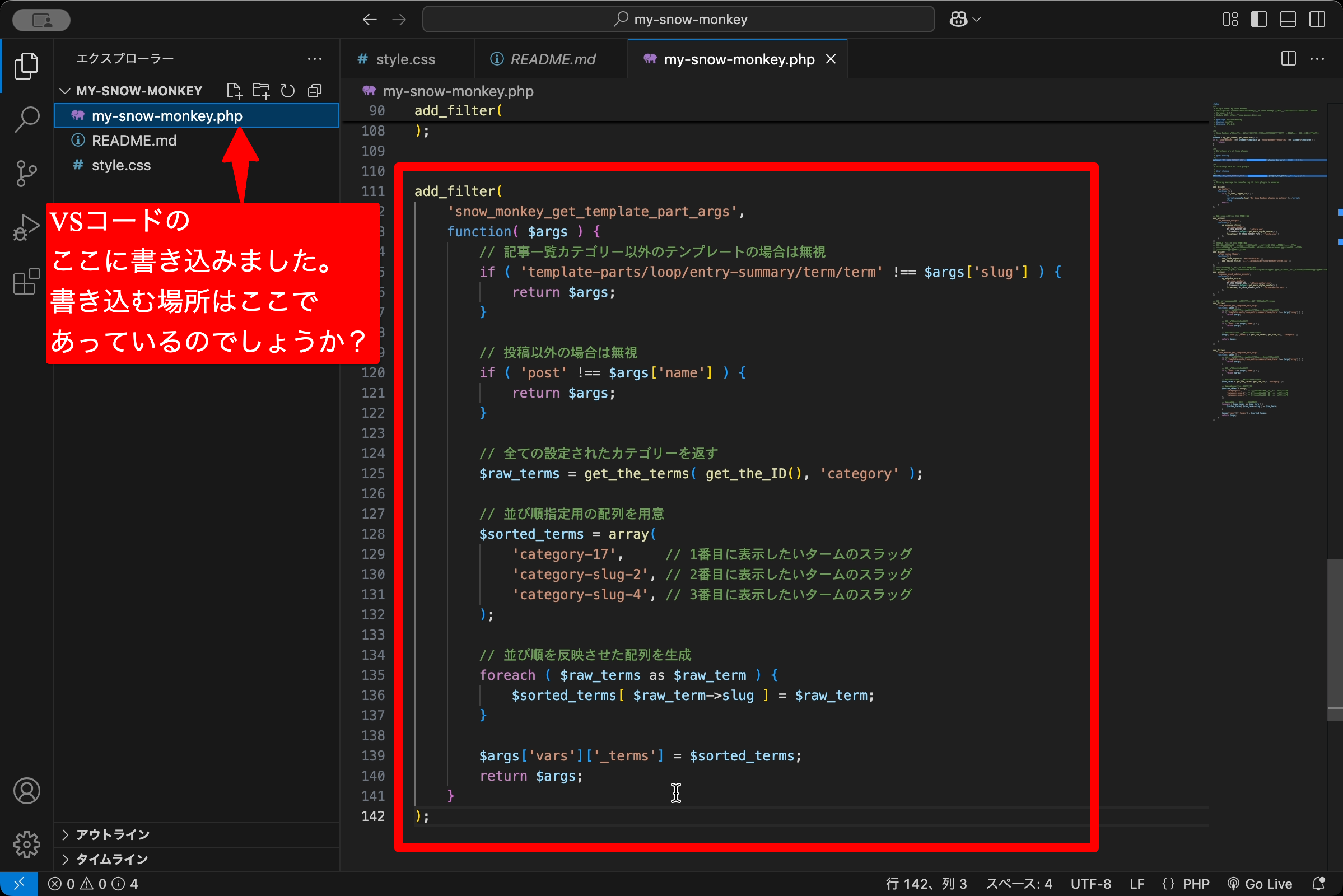Click the foreach keyword on line 135
This screenshot has width=1343, height=896.
[x=507, y=675]
